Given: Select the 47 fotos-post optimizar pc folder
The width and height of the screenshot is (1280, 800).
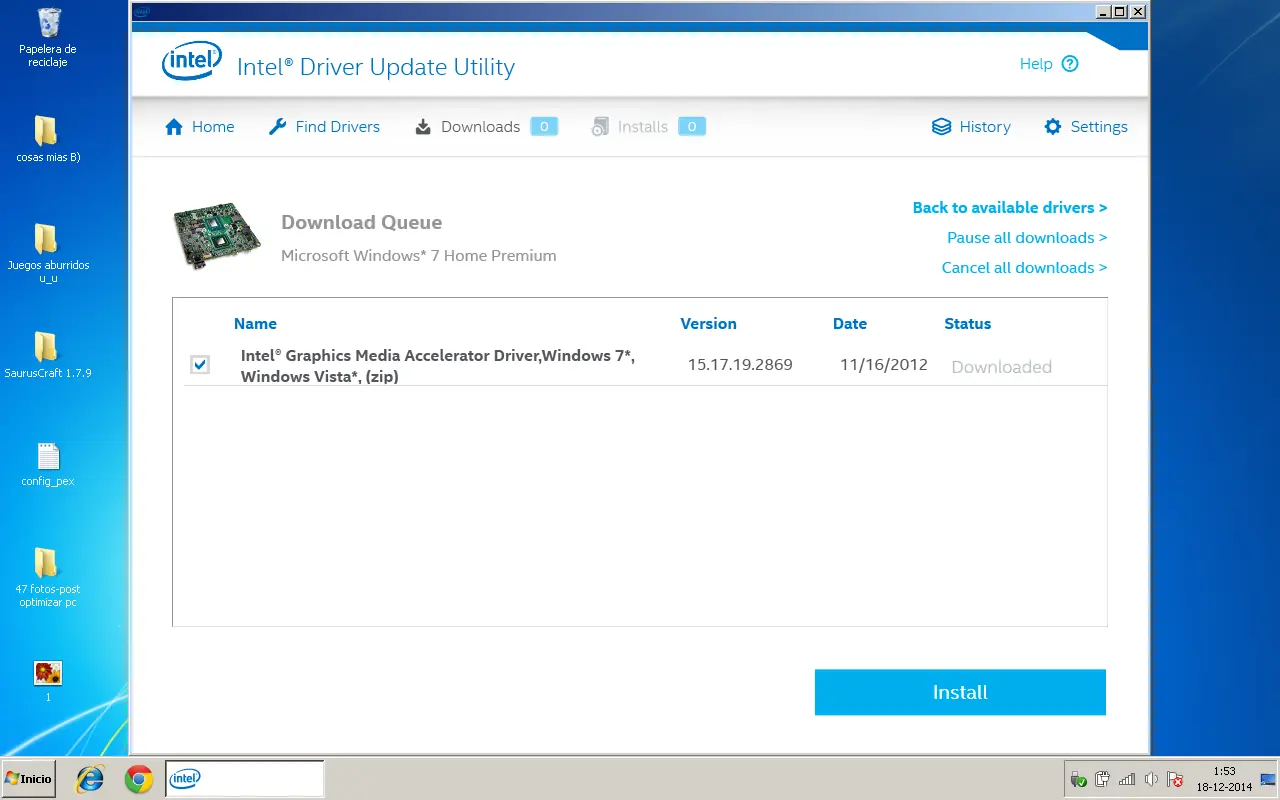Looking at the screenshot, I should (x=48, y=578).
